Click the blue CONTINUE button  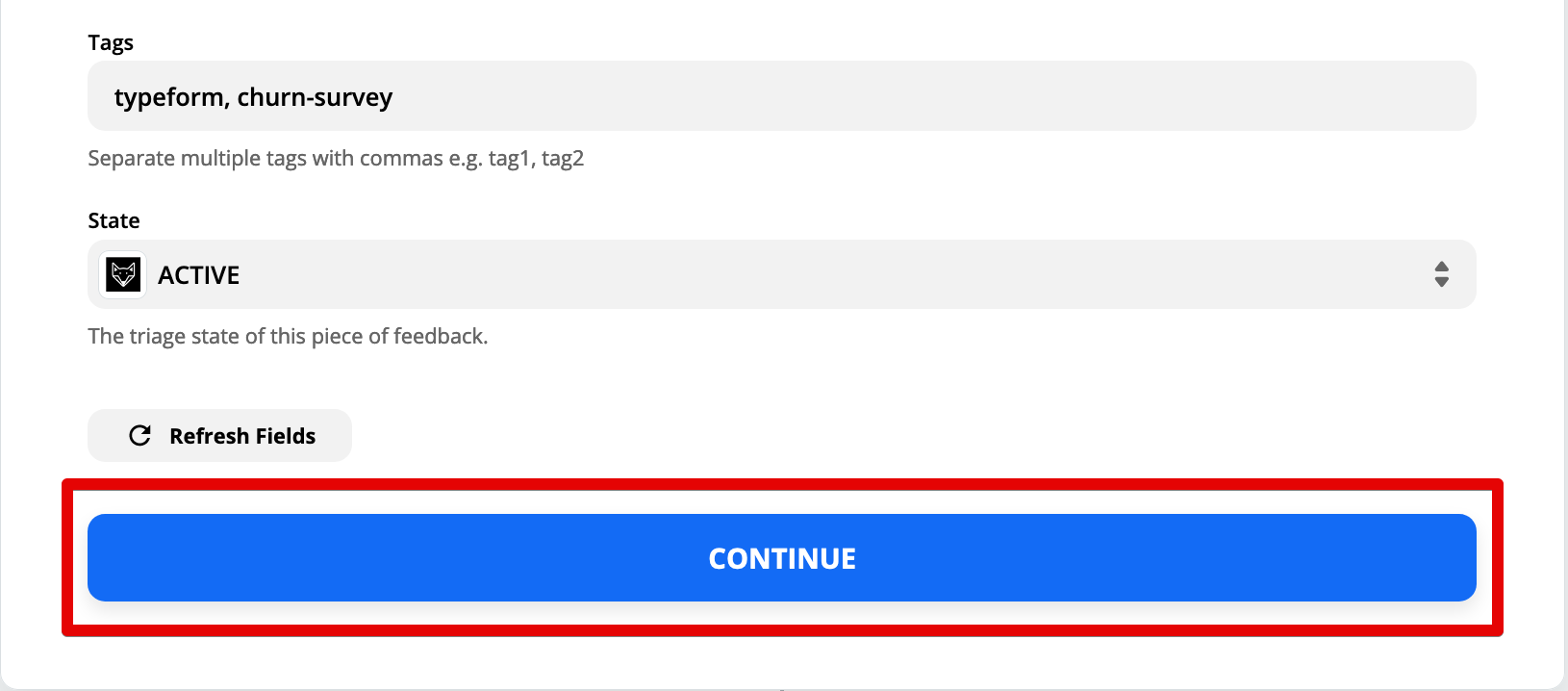(x=781, y=557)
